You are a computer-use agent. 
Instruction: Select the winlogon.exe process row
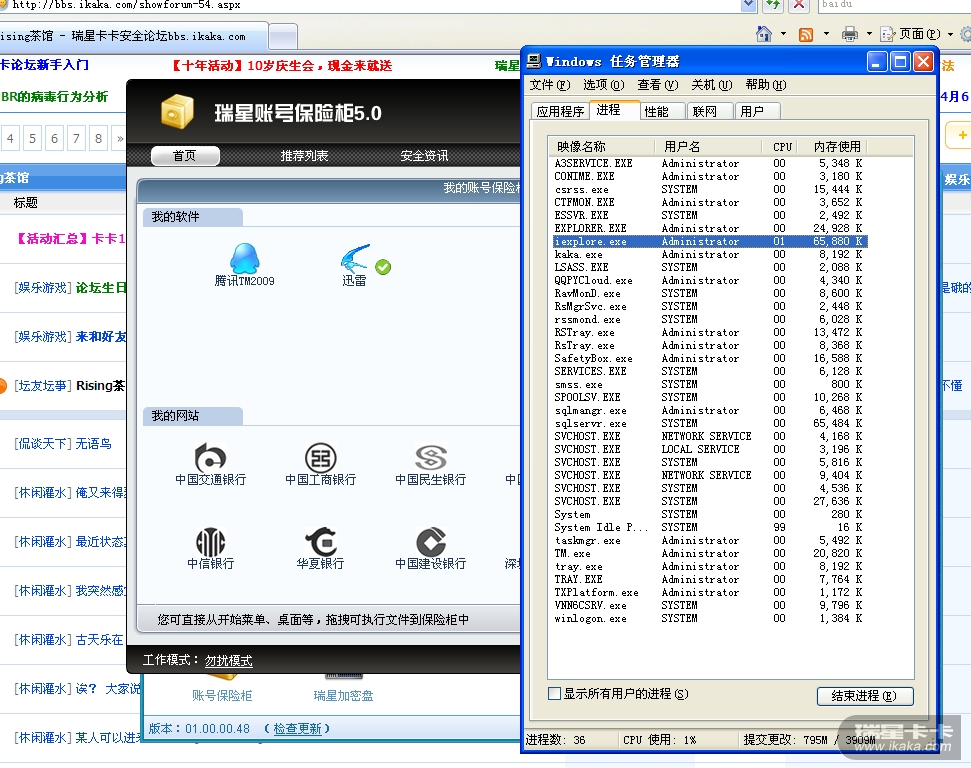pyautogui.click(x=710, y=619)
